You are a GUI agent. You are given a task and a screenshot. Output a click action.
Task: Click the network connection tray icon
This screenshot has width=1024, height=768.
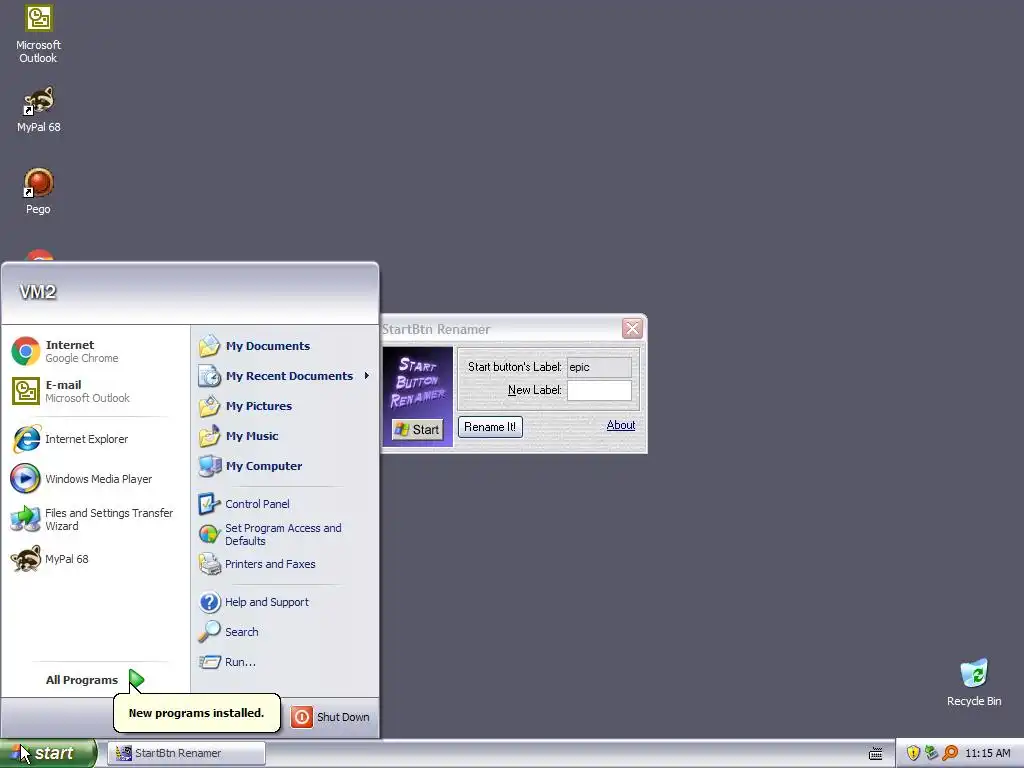pos(931,753)
